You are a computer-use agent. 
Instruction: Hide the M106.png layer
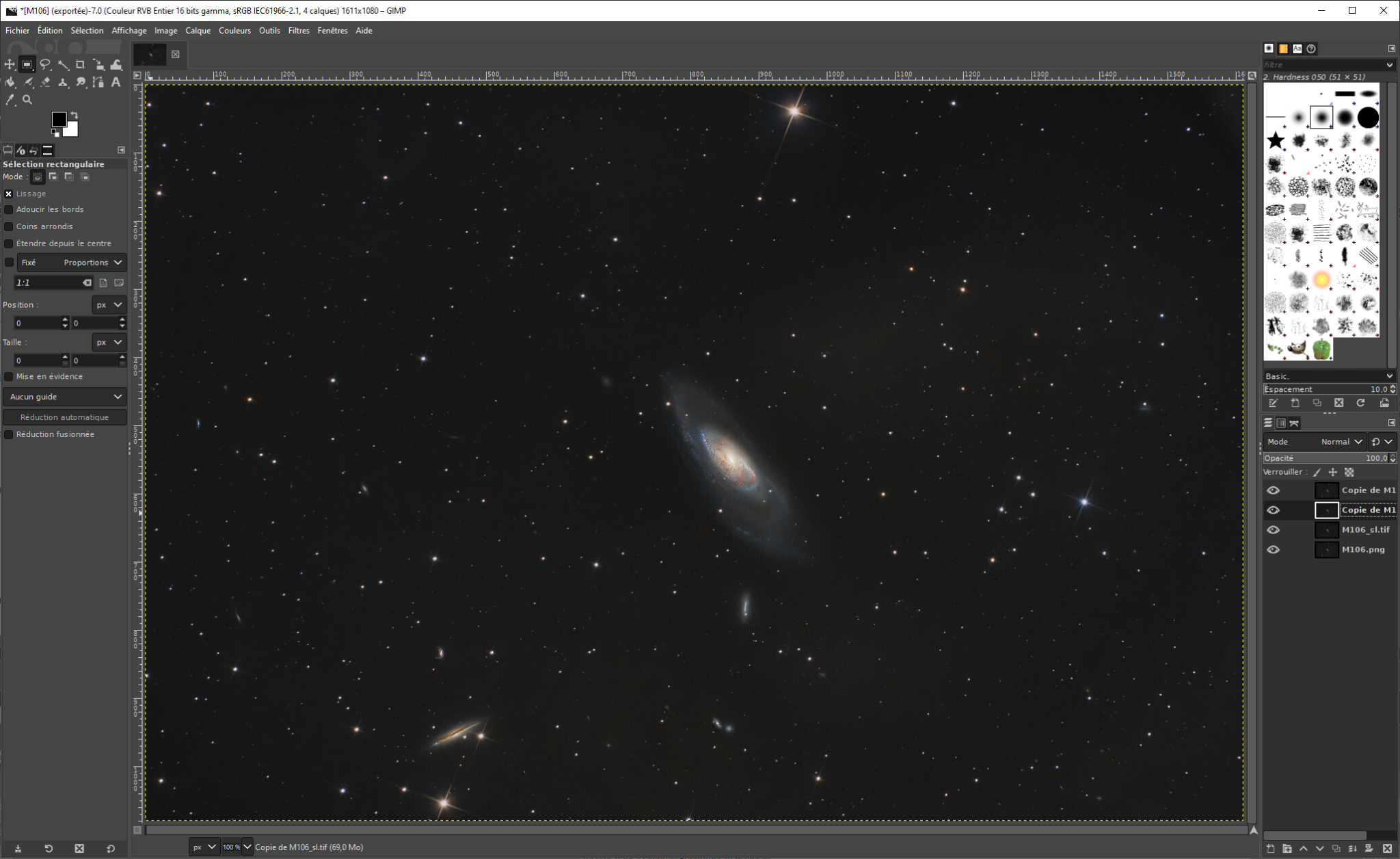[1273, 549]
